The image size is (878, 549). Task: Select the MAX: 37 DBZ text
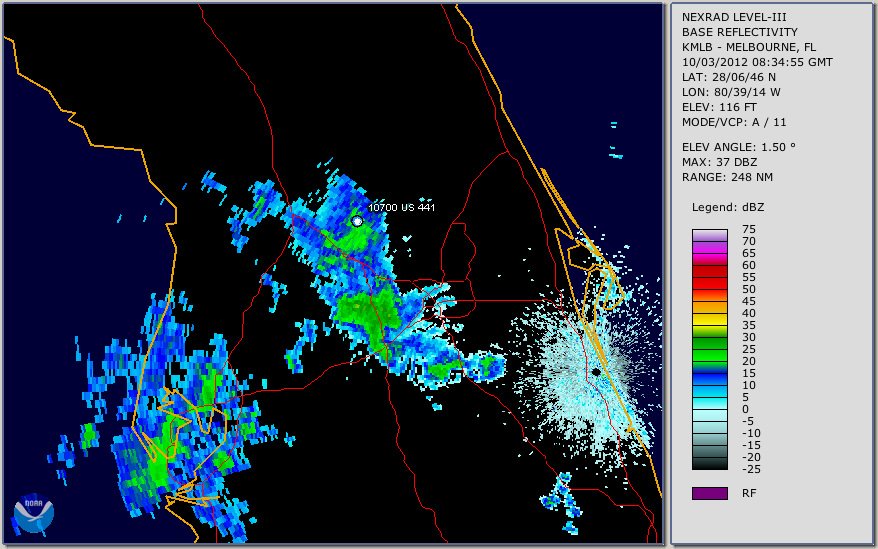click(720, 162)
